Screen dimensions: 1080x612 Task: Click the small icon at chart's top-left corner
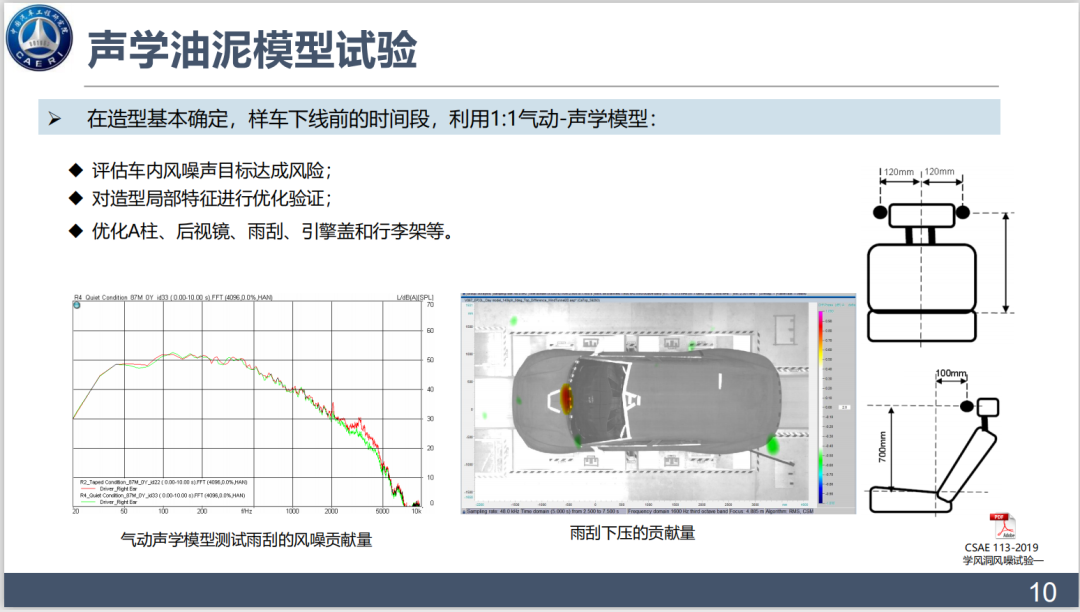[x=77, y=306]
